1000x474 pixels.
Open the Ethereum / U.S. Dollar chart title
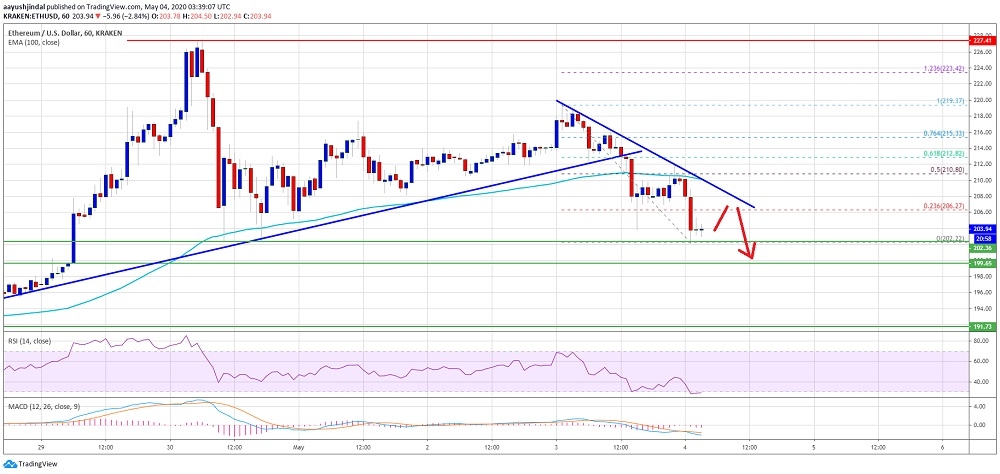click(x=62, y=34)
